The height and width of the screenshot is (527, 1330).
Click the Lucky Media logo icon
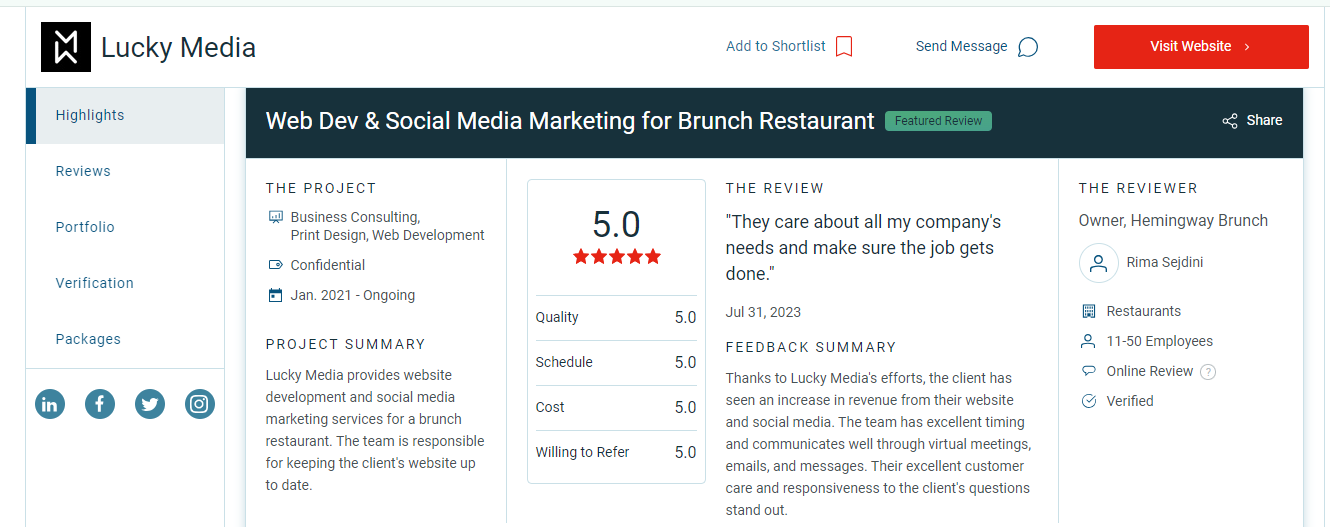coord(66,47)
